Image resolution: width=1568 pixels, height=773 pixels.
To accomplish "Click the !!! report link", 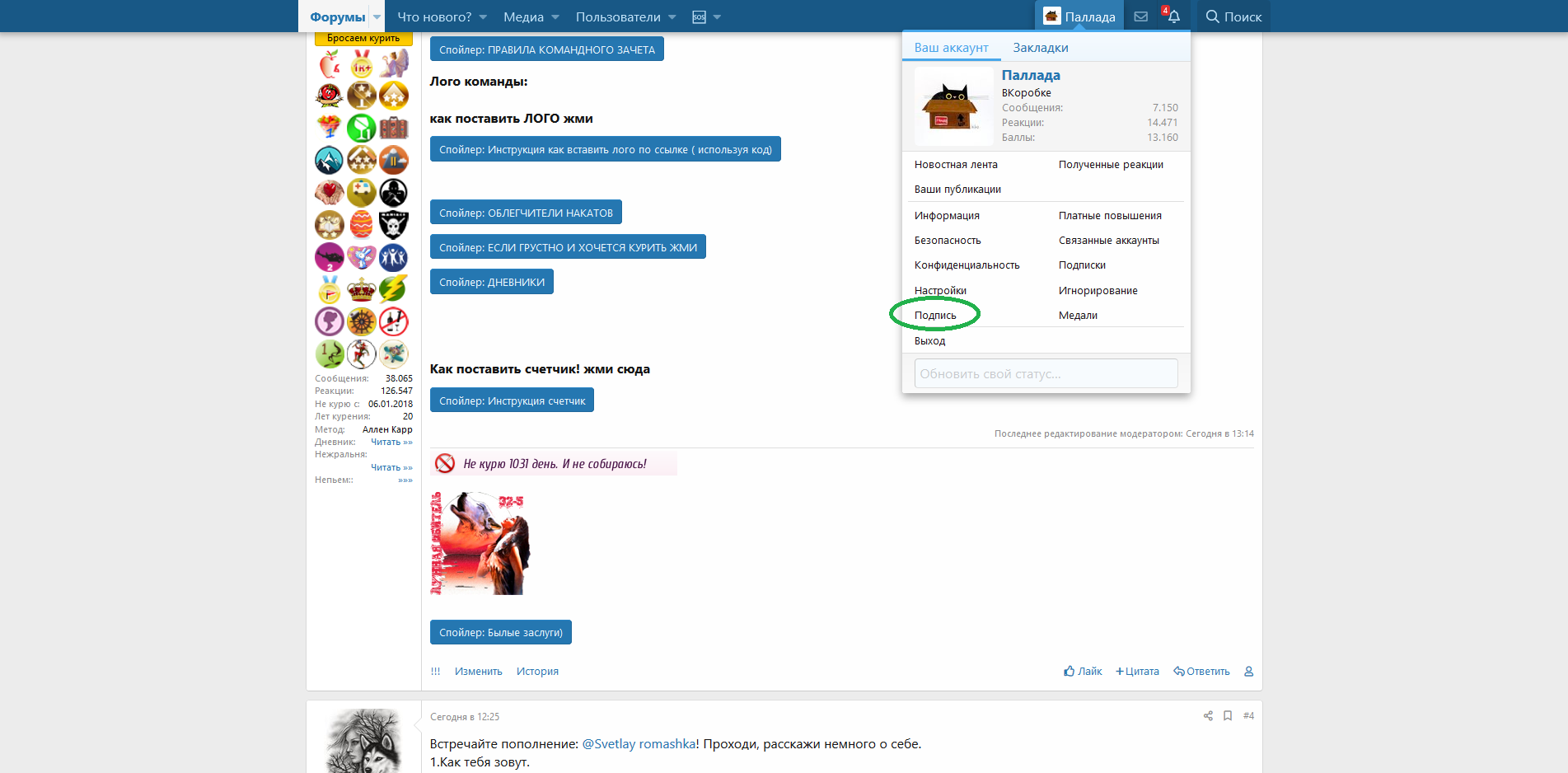I will [x=435, y=672].
